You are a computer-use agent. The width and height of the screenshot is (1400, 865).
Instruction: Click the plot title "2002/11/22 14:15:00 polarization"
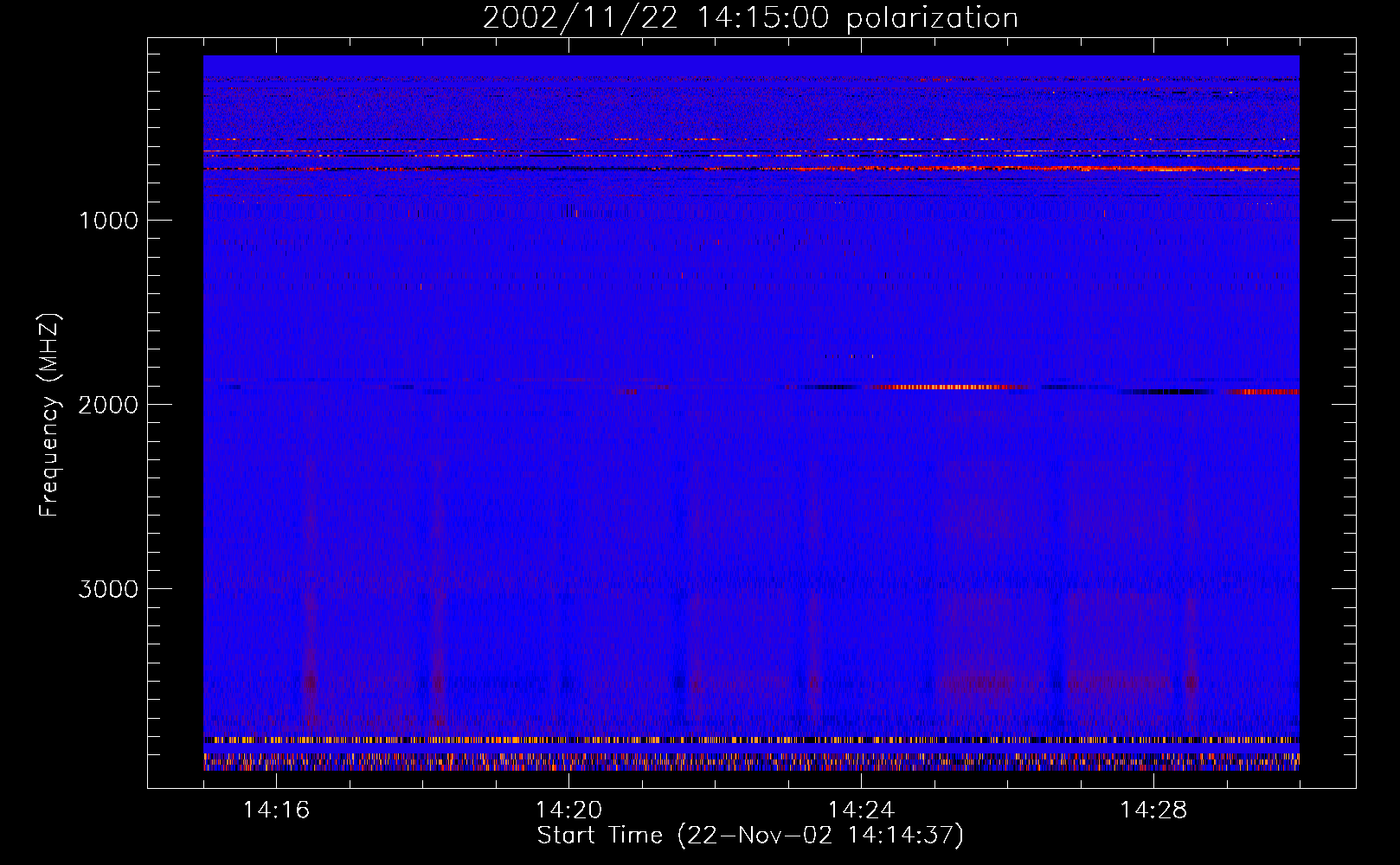coord(750,18)
